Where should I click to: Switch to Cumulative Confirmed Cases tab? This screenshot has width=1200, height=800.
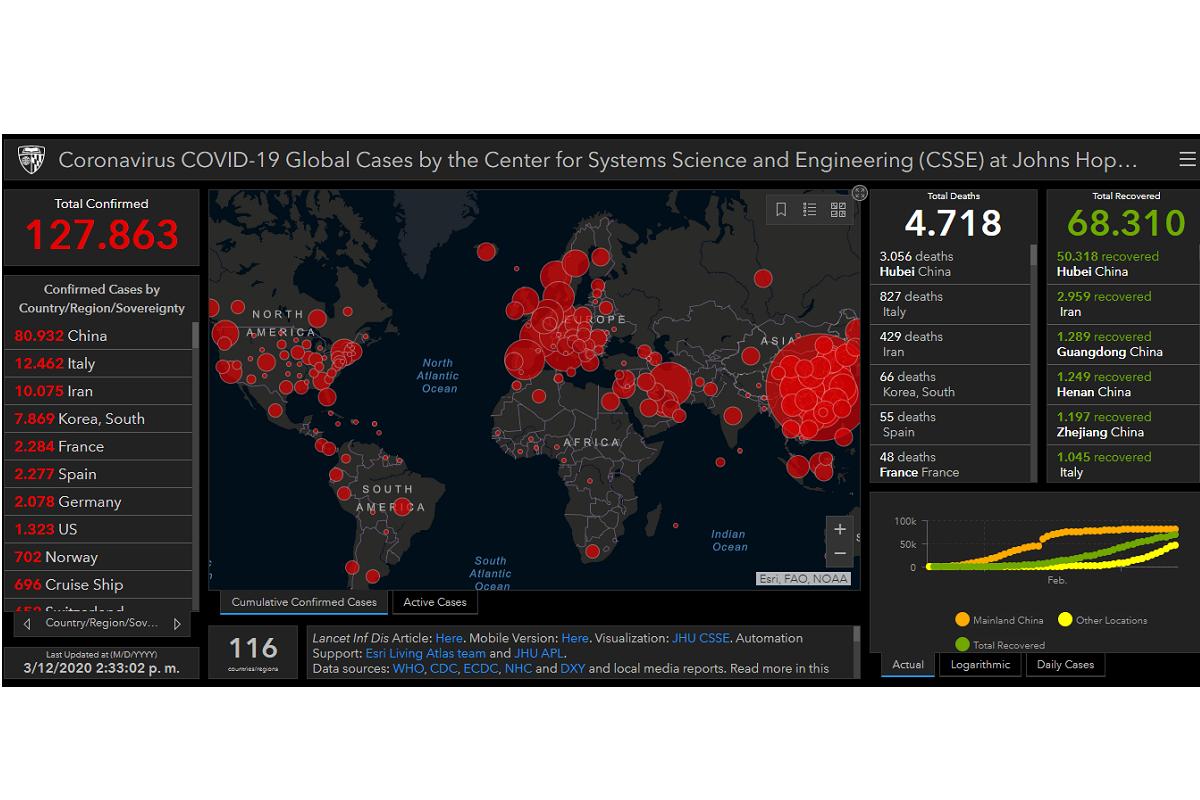pyautogui.click(x=304, y=602)
